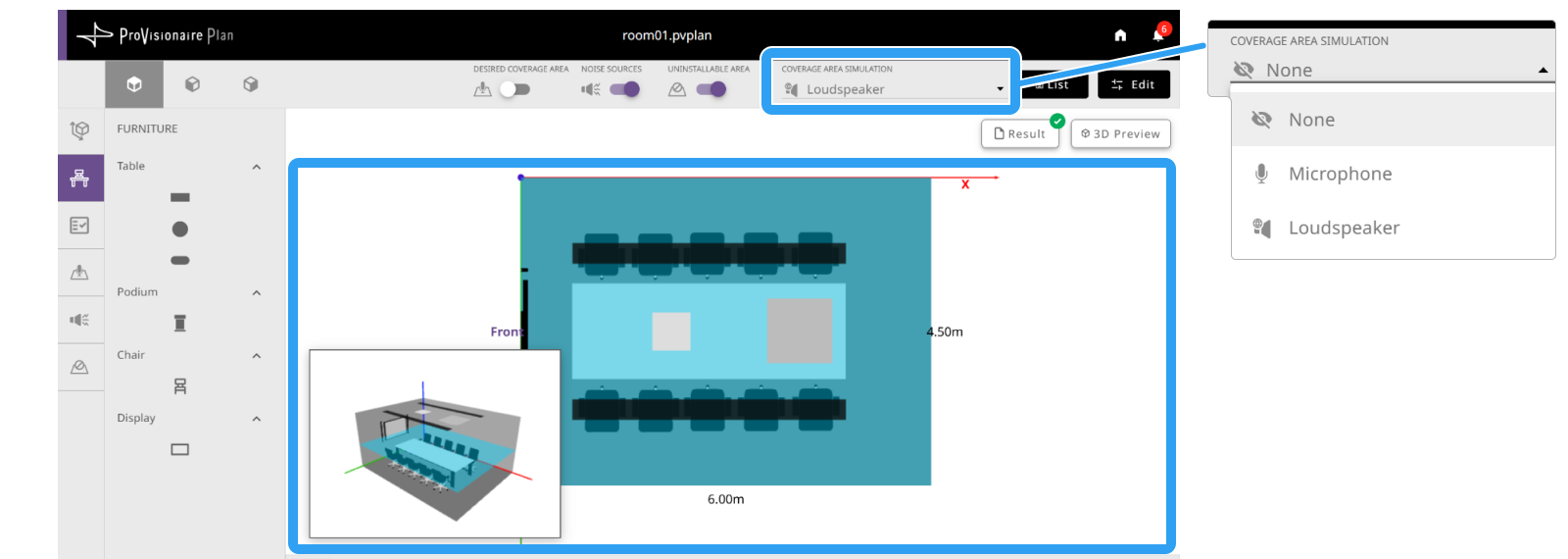Add a chair to the room

180,386
